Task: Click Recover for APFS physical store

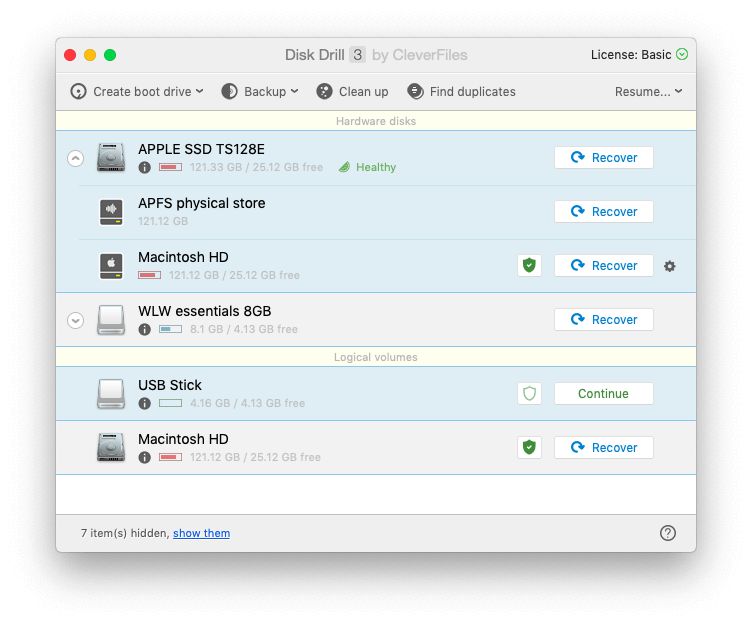Action: pyautogui.click(x=603, y=212)
